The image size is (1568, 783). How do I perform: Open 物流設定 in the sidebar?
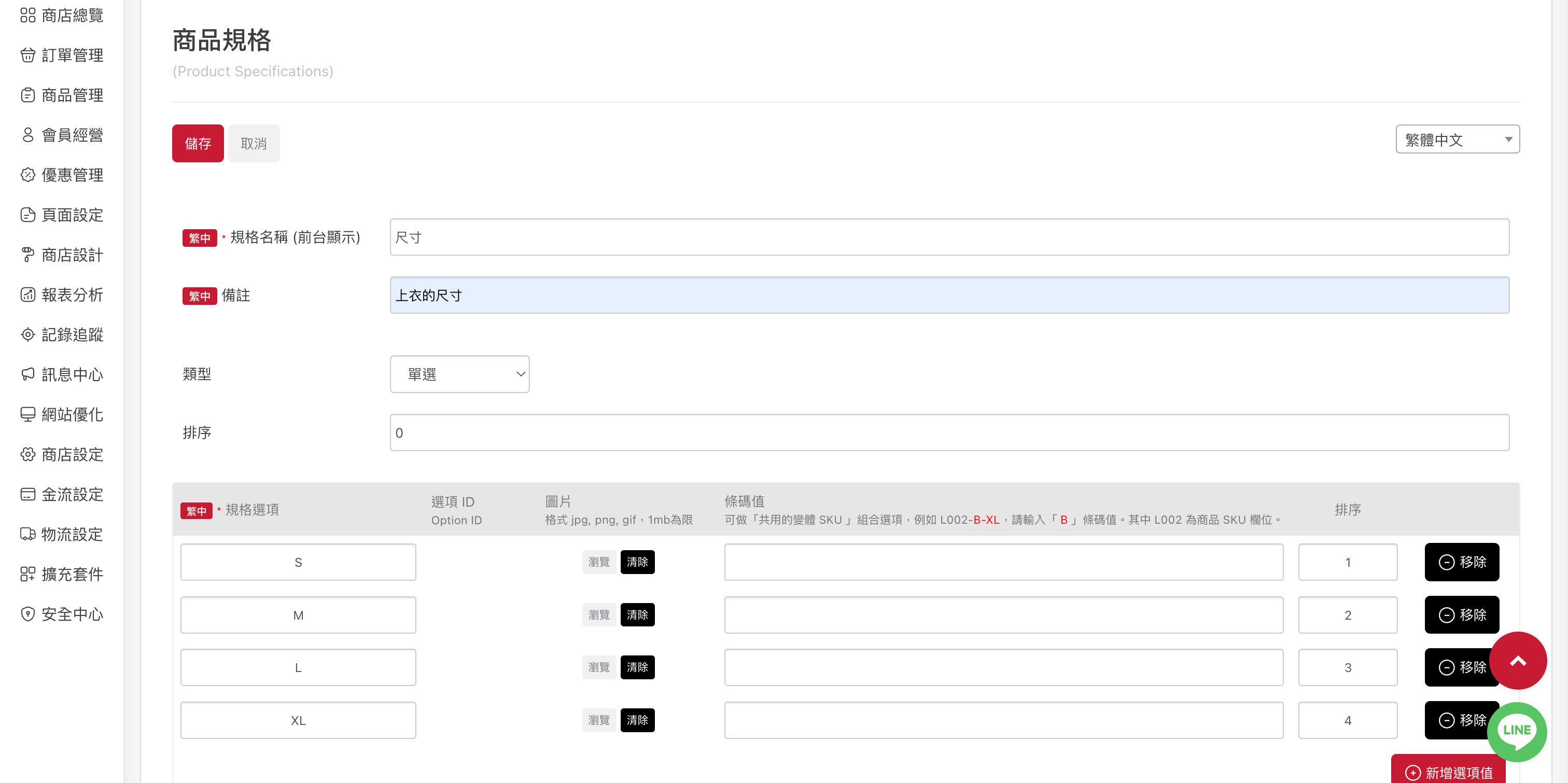point(72,534)
